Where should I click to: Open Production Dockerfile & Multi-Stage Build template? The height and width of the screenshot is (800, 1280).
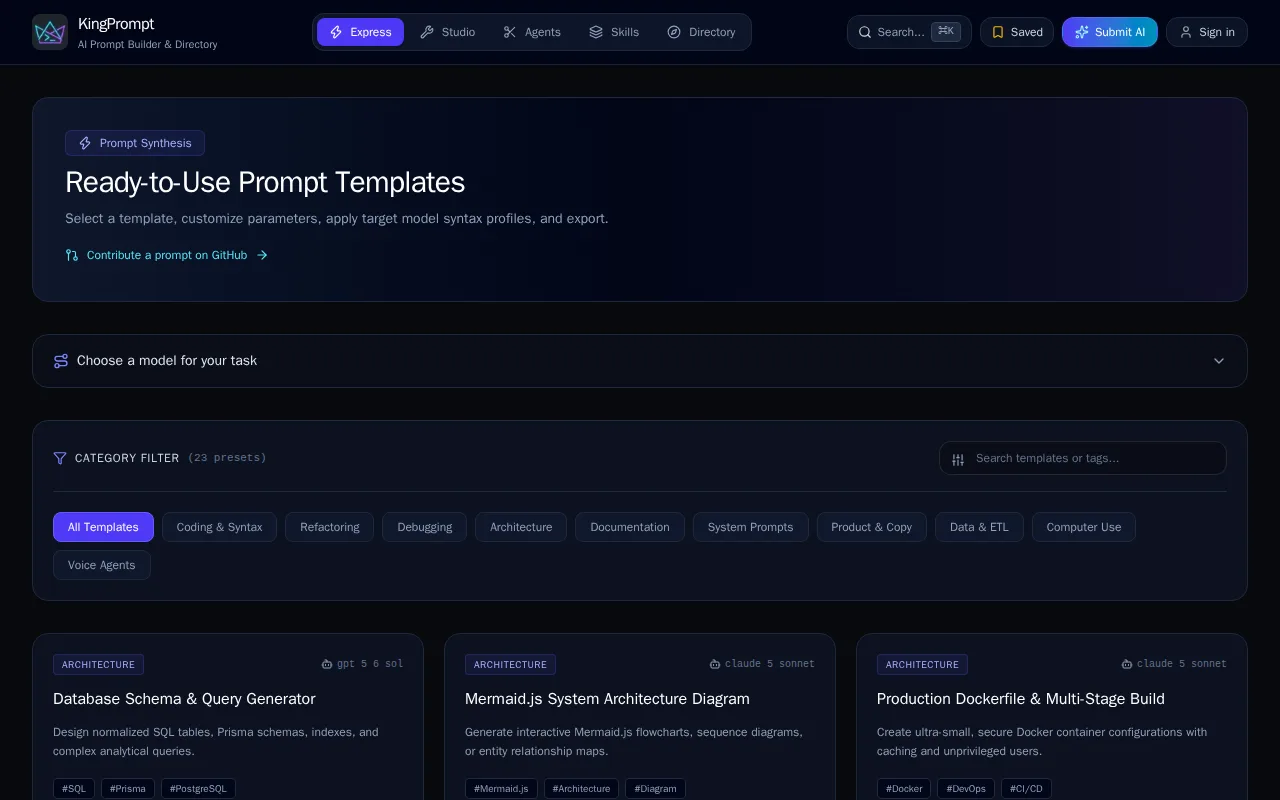pos(1021,699)
